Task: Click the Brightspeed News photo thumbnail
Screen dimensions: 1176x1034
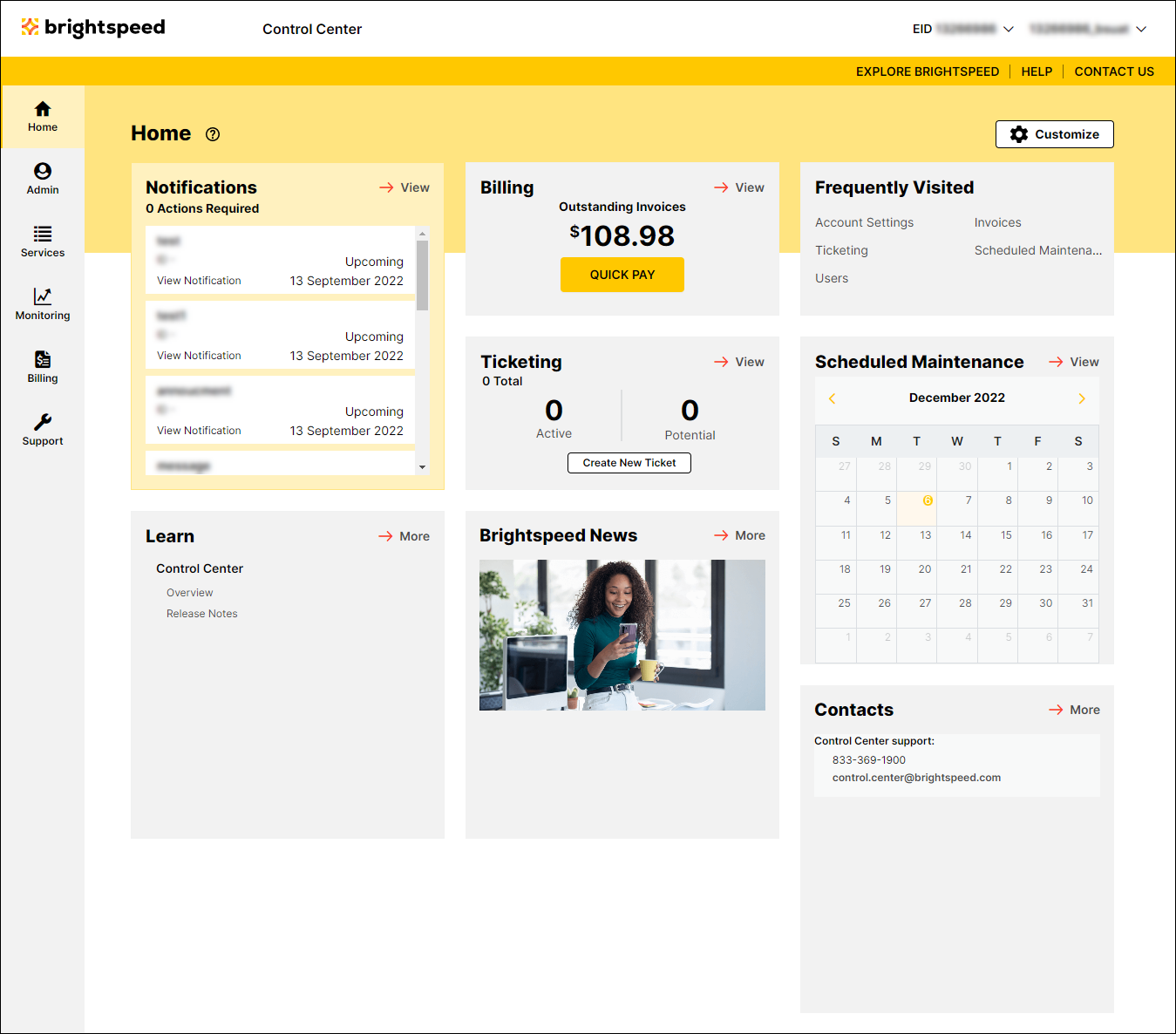Action: [622, 635]
